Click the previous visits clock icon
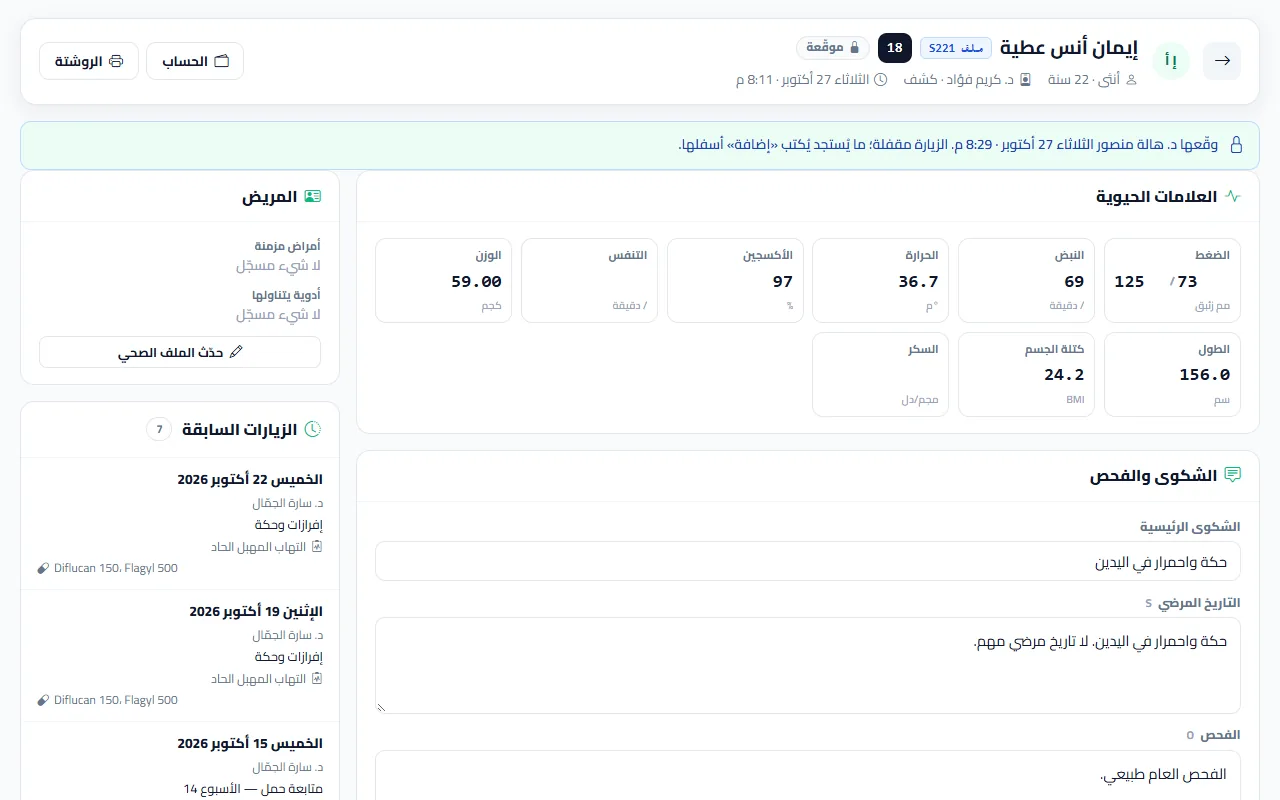The width and height of the screenshot is (1280, 800). (313, 429)
